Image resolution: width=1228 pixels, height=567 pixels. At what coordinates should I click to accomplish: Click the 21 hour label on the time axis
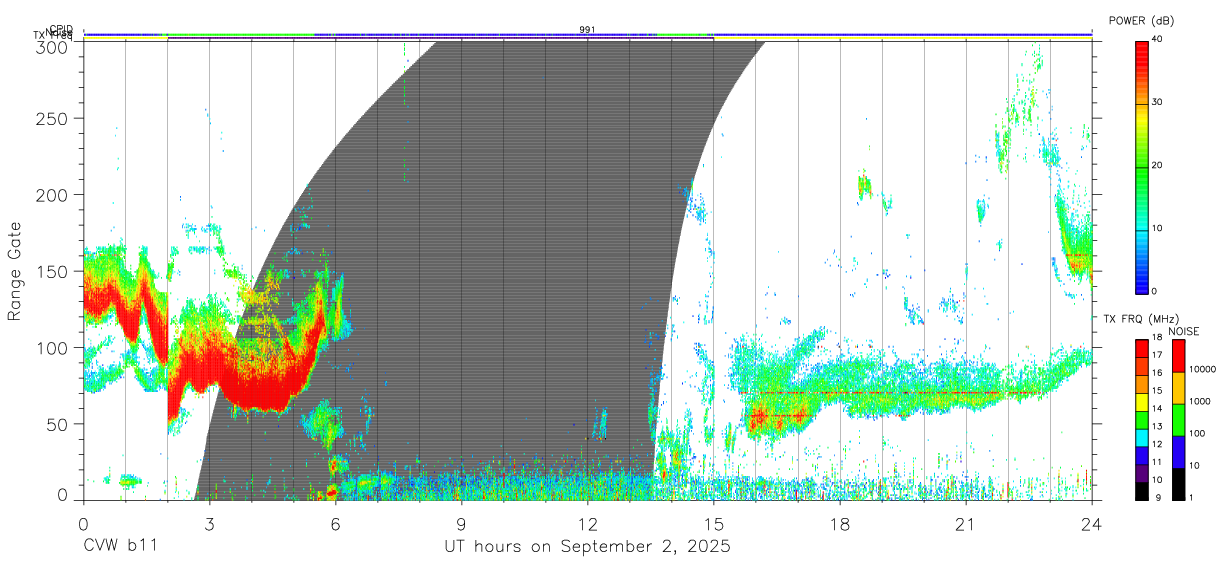tap(966, 523)
